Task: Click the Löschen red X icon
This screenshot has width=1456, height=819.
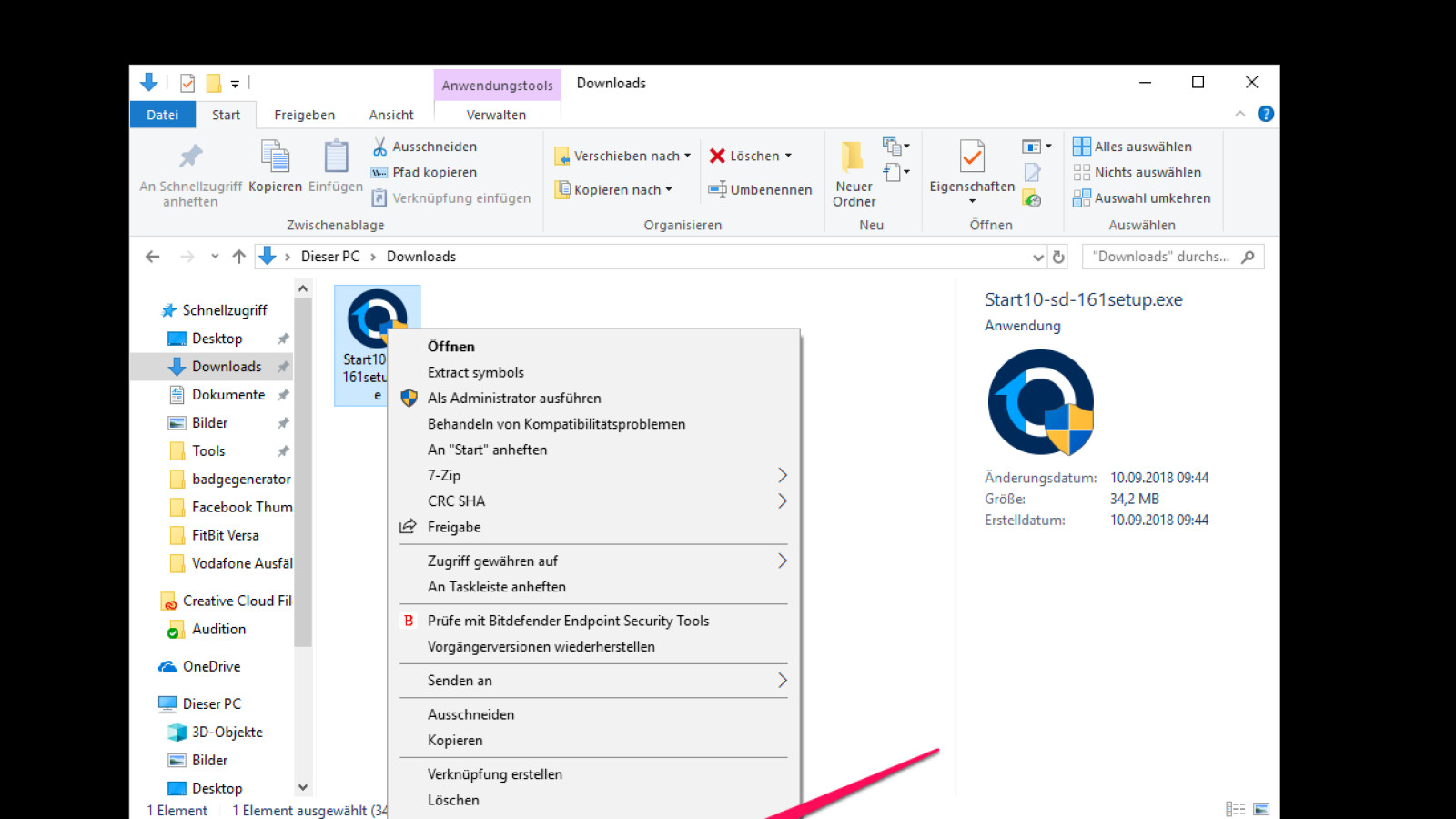Action: click(717, 156)
